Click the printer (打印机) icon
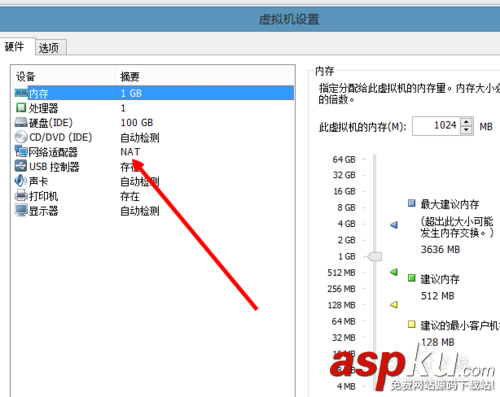 pos(21,196)
